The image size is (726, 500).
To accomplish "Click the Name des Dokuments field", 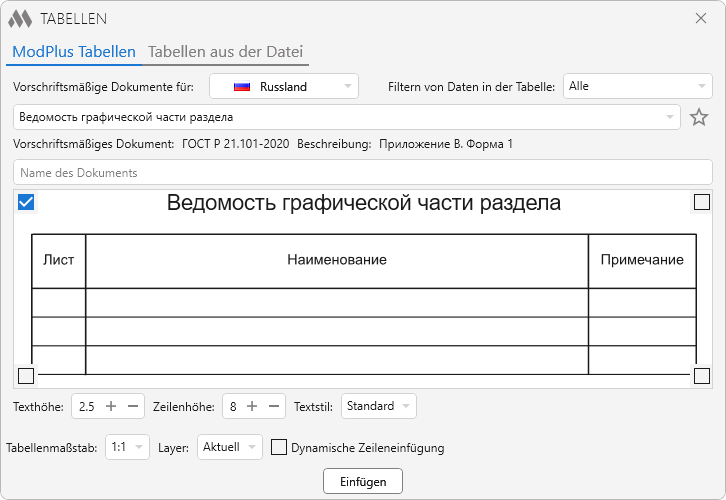I will tap(362, 173).
